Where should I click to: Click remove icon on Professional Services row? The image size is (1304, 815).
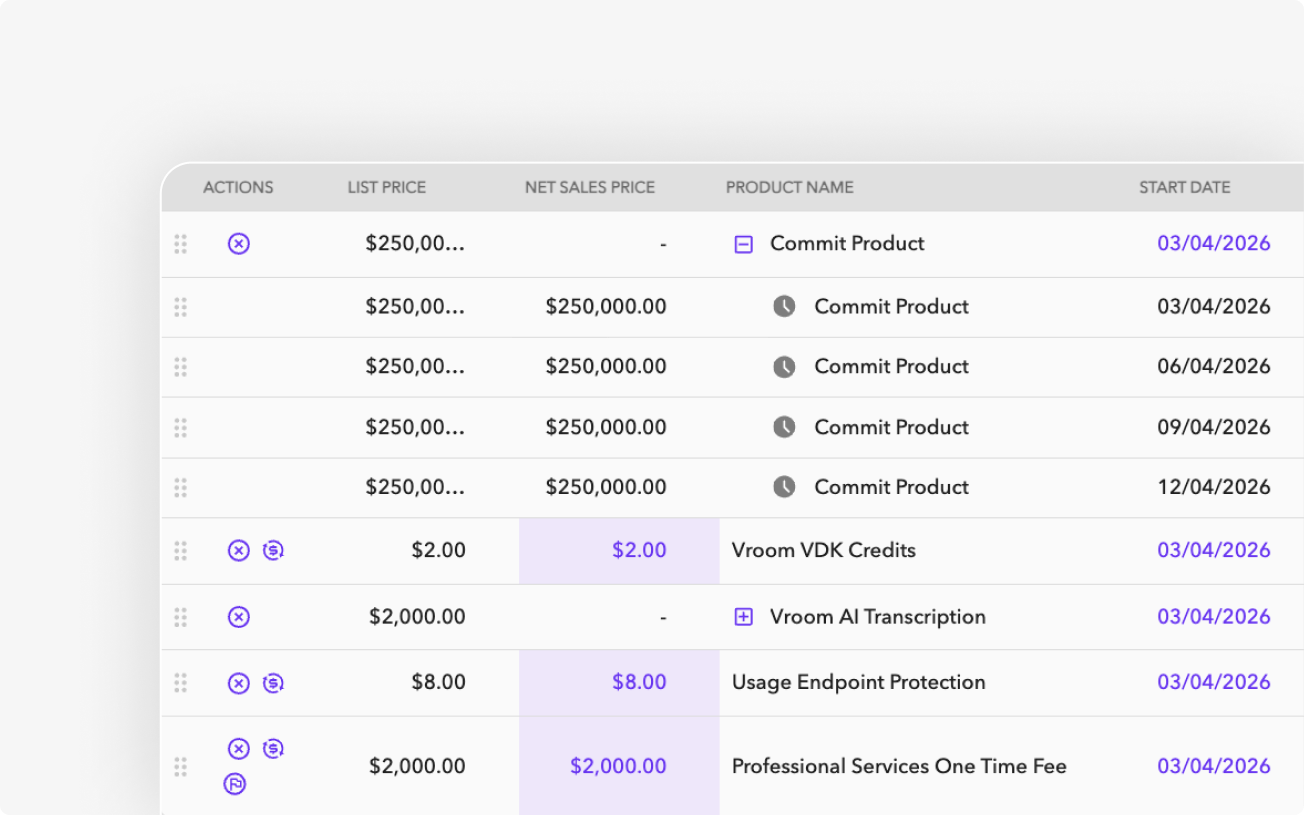tap(238, 749)
